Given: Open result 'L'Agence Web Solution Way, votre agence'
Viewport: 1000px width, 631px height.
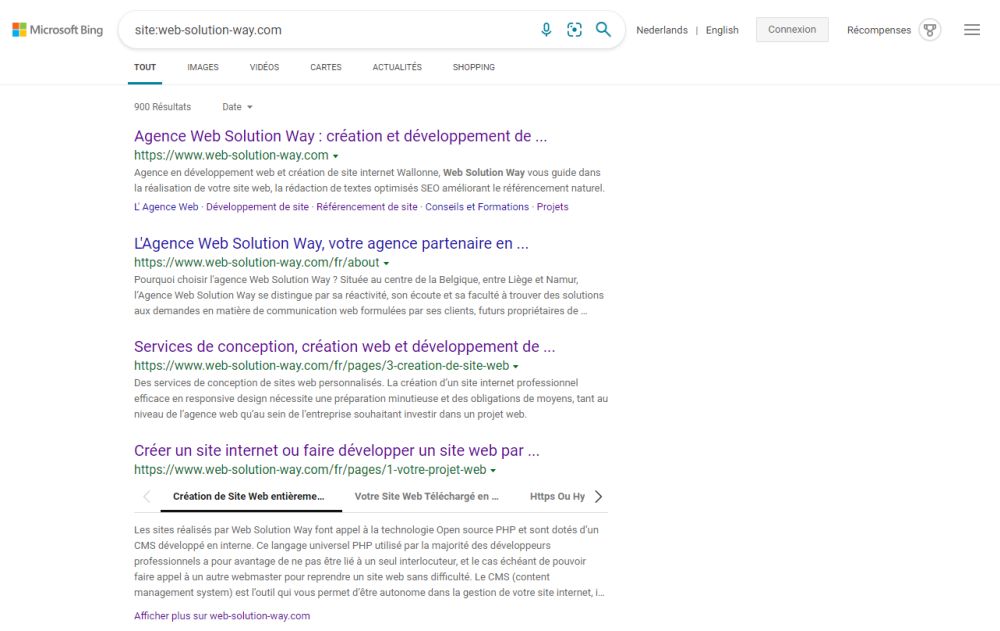Looking at the screenshot, I should pyautogui.click(x=331, y=243).
